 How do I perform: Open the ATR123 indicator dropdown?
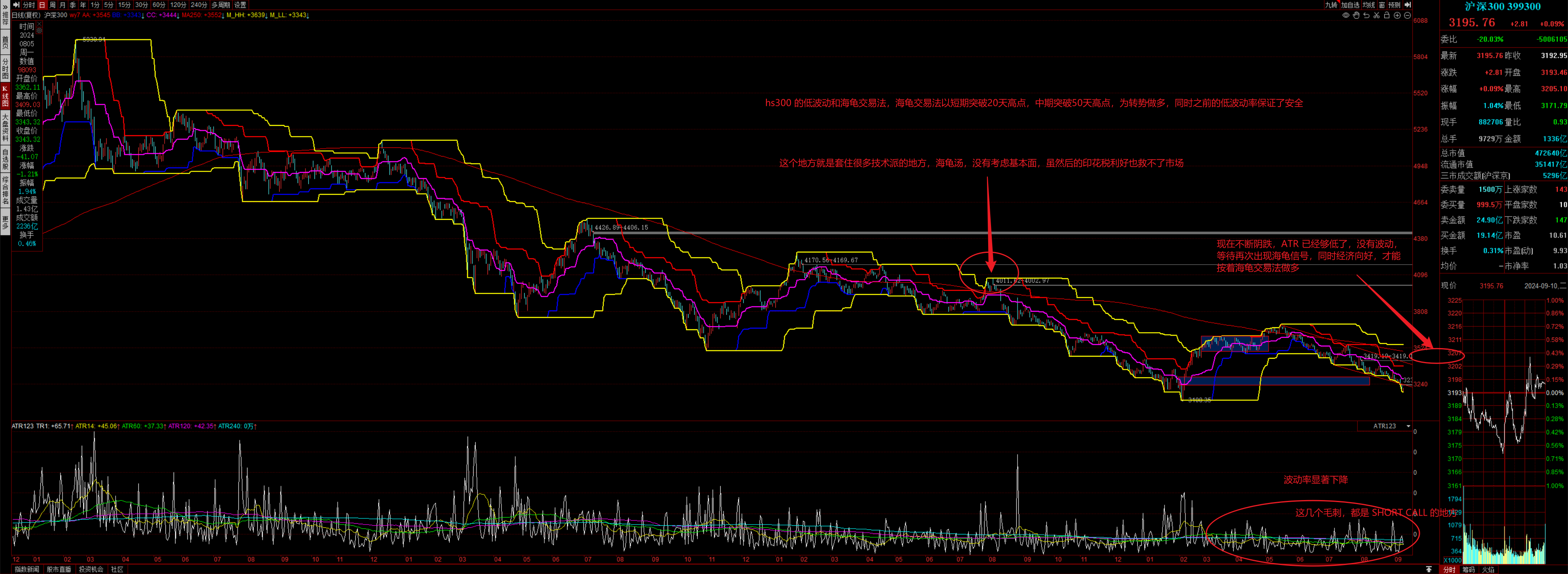[1408, 426]
